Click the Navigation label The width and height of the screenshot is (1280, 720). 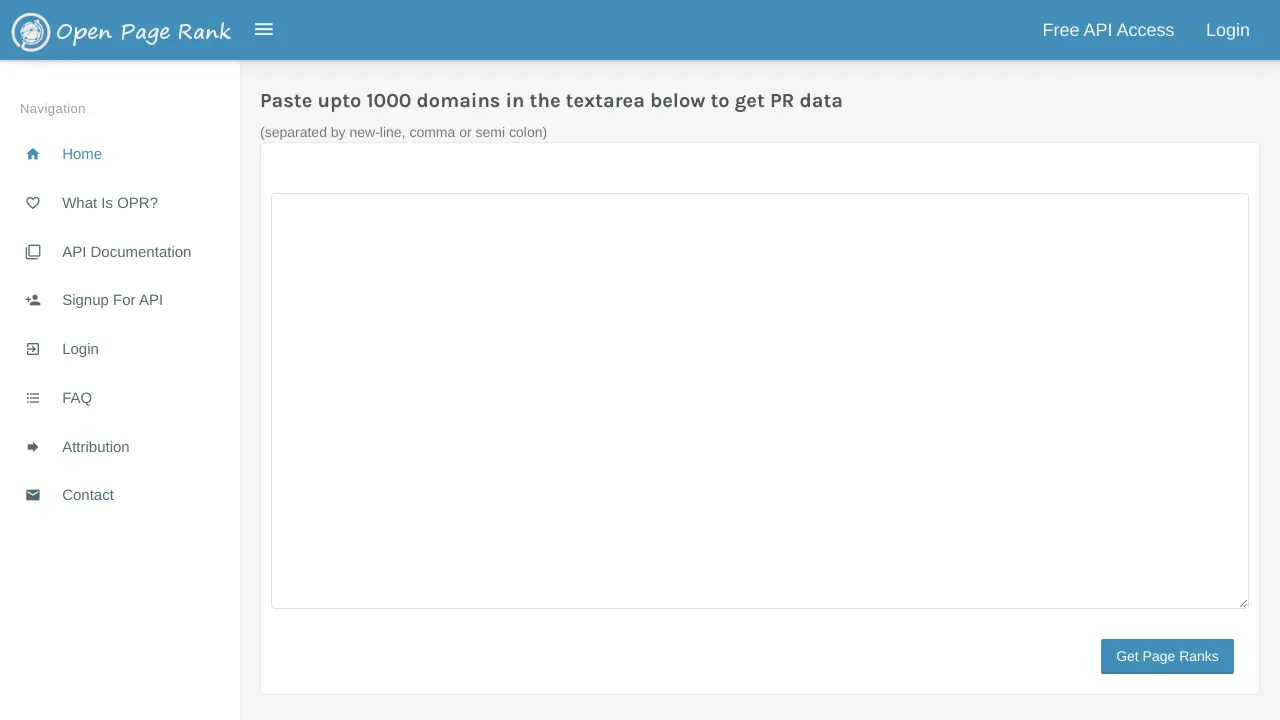click(53, 109)
